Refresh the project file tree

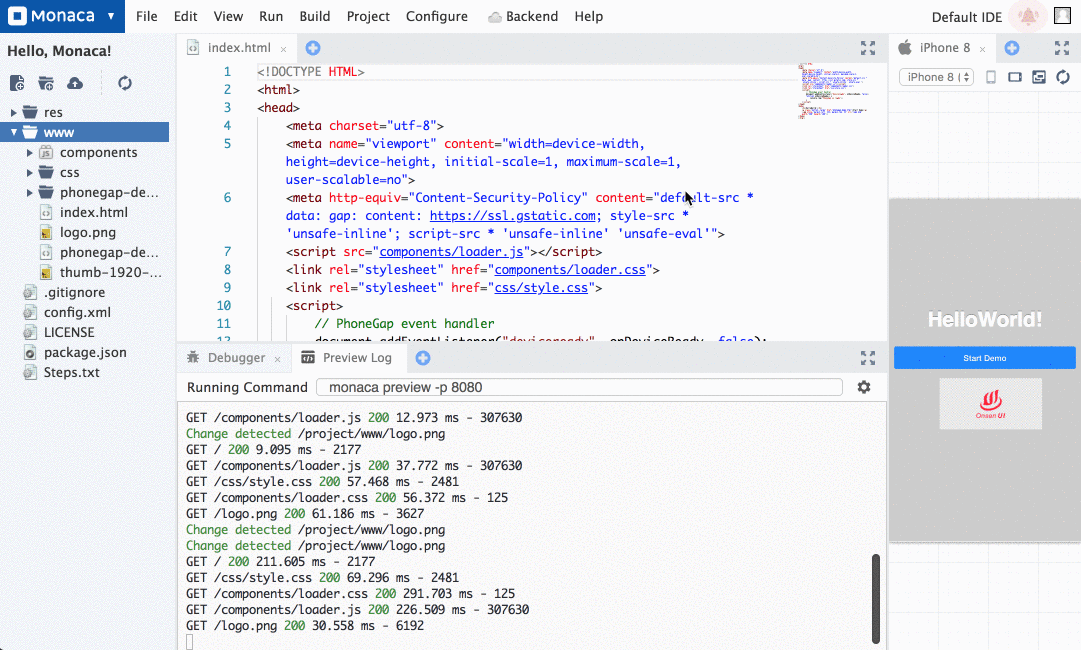tap(125, 83)
